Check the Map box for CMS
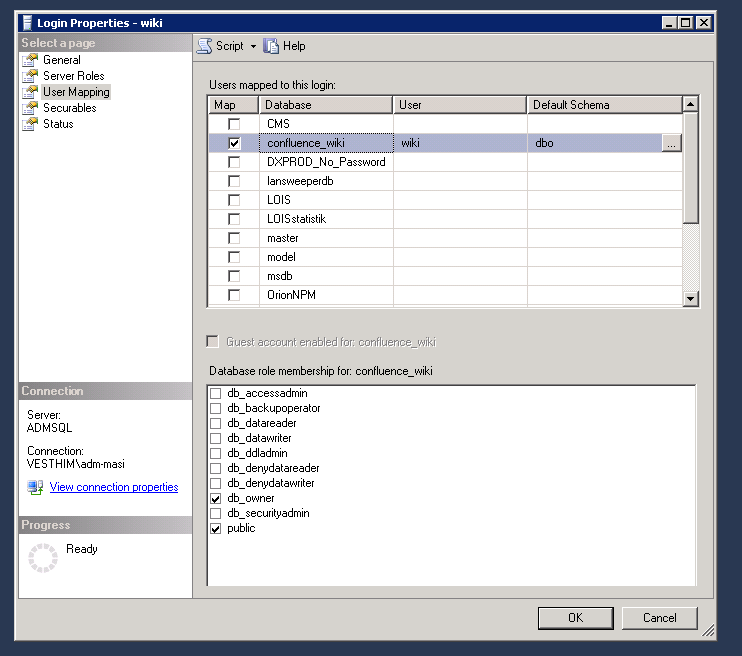This screenshot has width=742, height=656. coord(234,124)
